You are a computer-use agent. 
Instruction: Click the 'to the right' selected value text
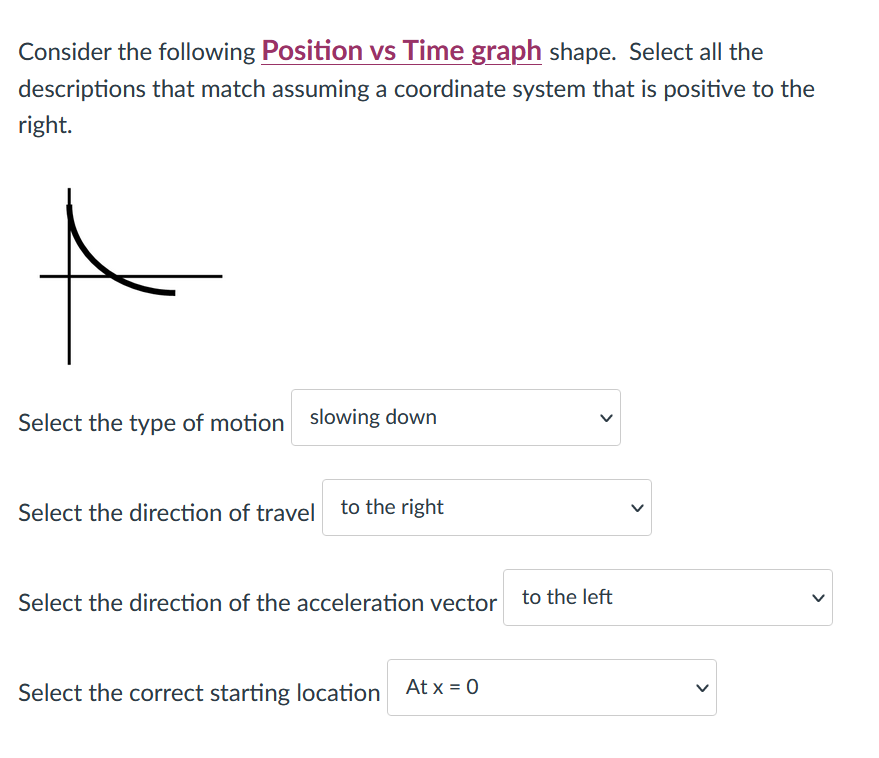point(392,507)
